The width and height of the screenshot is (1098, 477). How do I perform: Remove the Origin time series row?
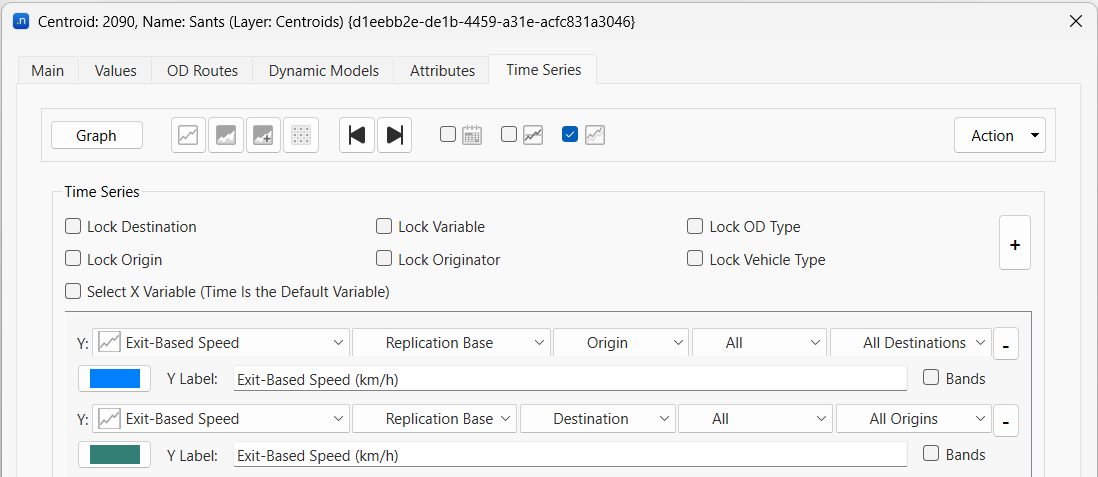pyautogui.click(x=1006, y=345)
